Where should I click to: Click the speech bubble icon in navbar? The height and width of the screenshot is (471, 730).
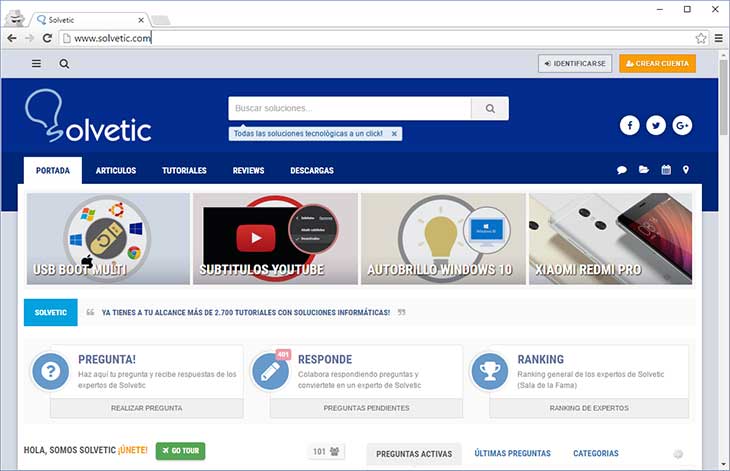622,170
